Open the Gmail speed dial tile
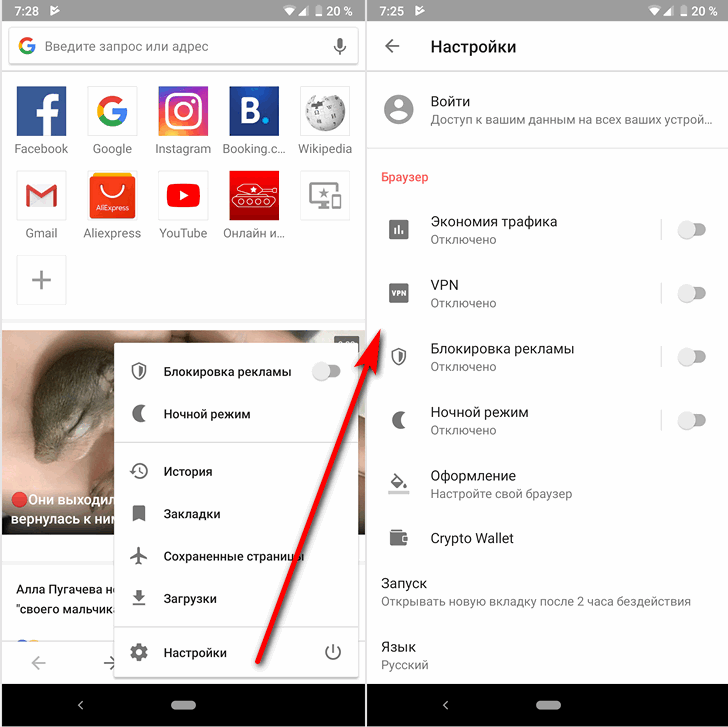Screen dimensions: 728x727 click(x=41, y=195)
